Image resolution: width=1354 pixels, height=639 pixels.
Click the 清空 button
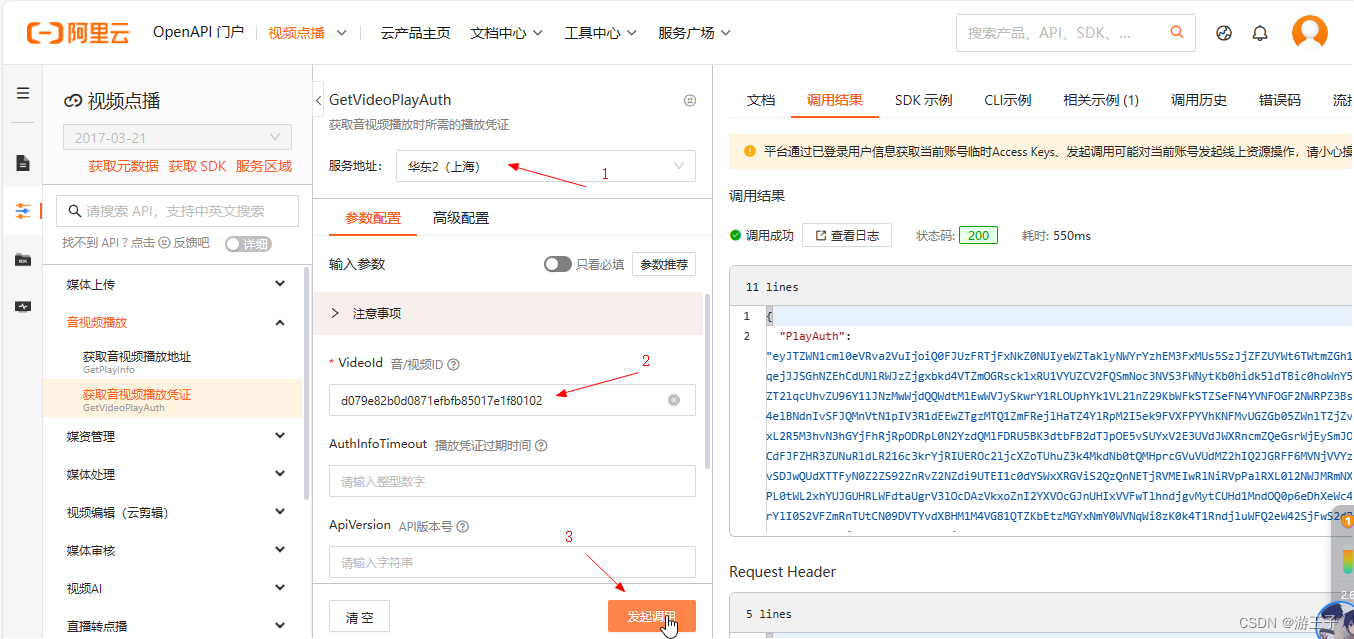[x=359, y=617]
